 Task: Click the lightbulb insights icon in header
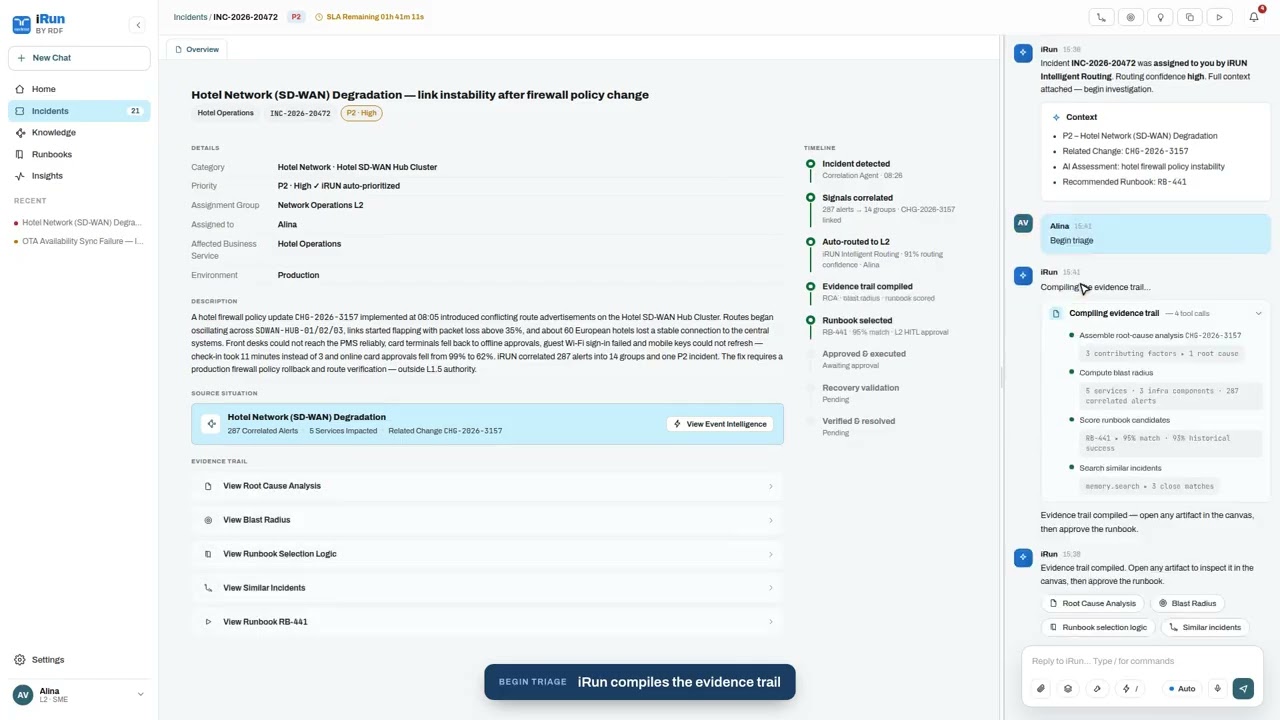pos(1160,17)
